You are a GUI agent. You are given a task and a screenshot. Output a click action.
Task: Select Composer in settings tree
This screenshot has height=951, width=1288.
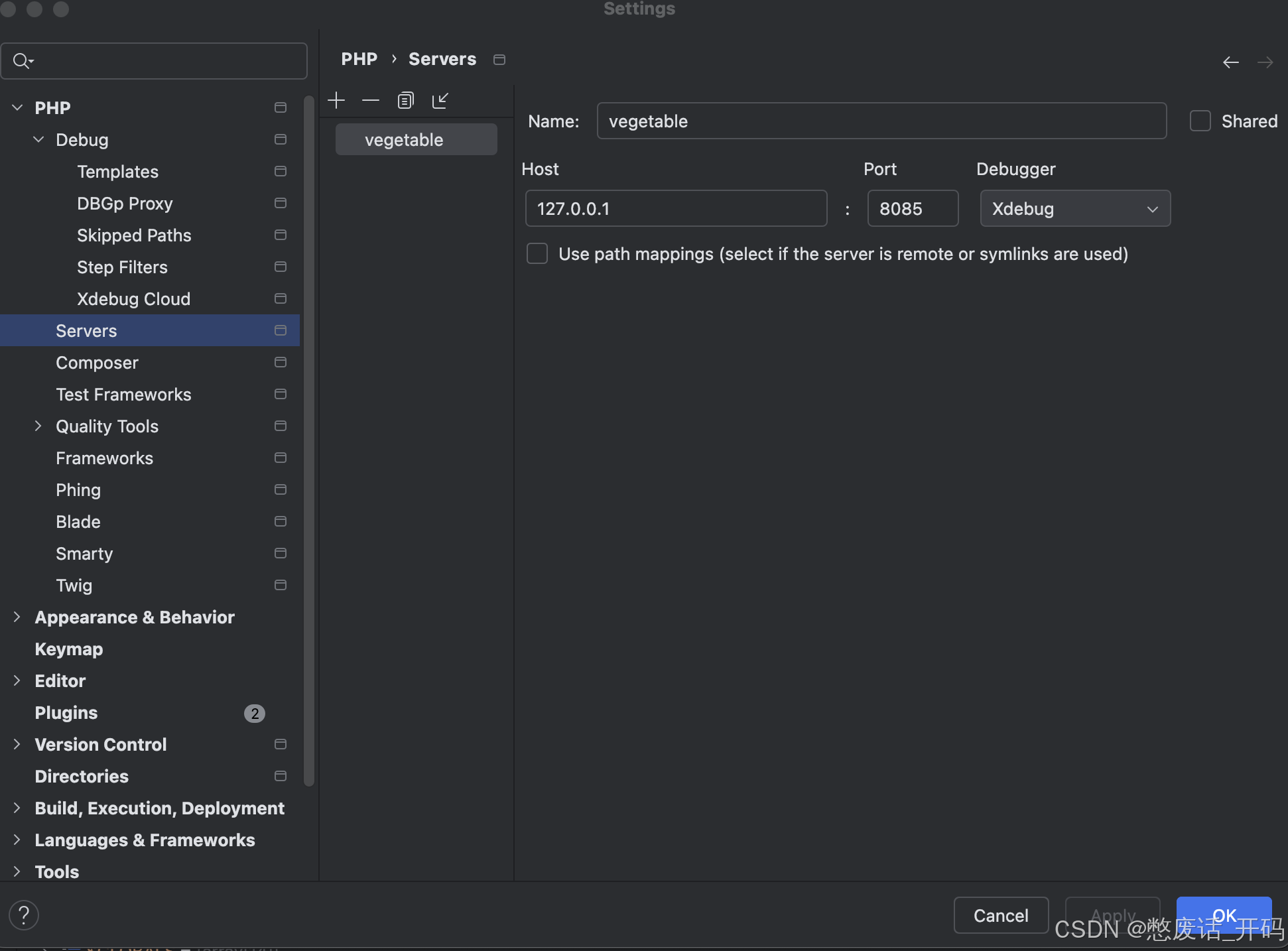coord(97,363)
